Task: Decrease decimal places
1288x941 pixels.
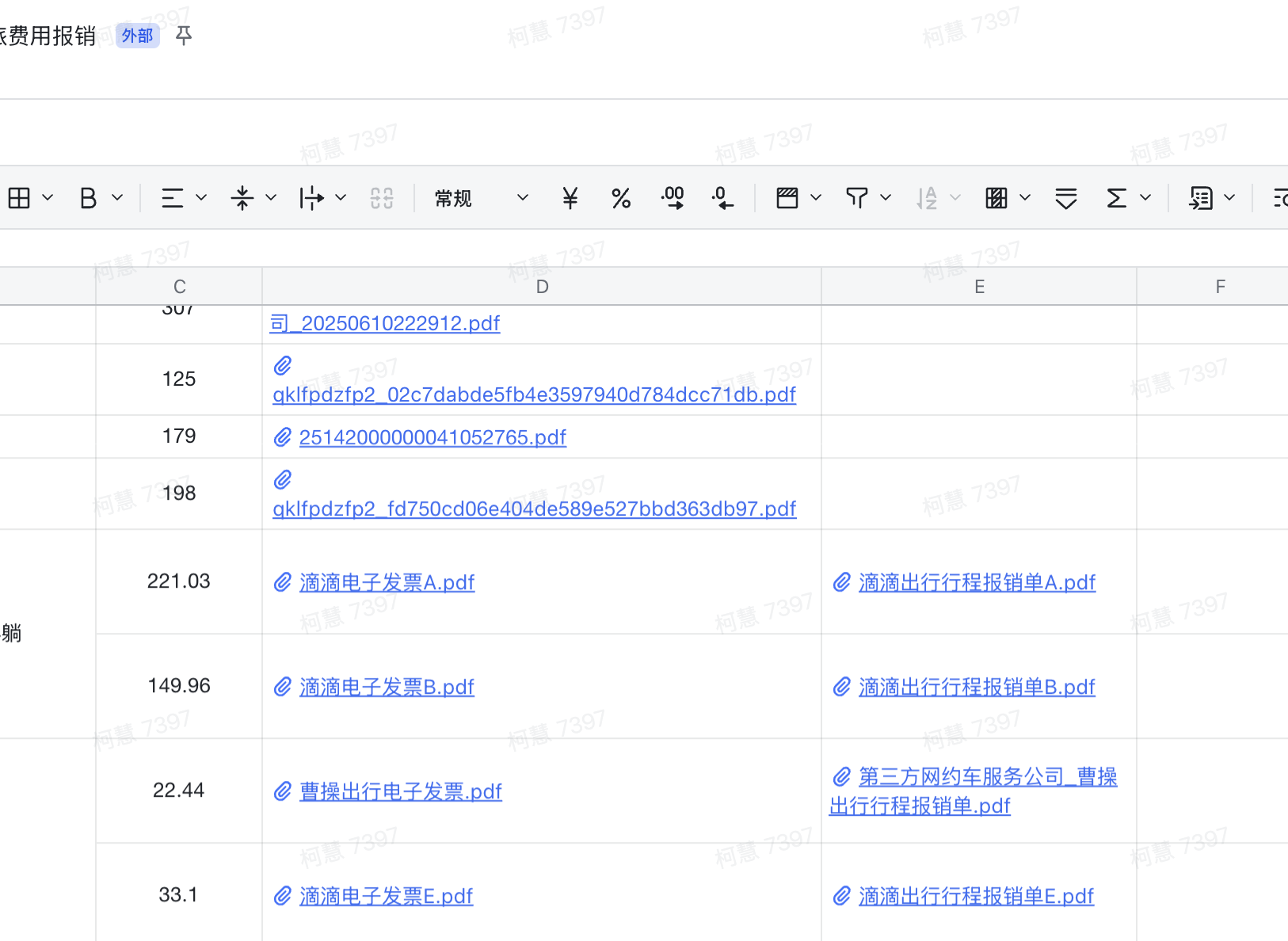Action: tap(722, 198)
